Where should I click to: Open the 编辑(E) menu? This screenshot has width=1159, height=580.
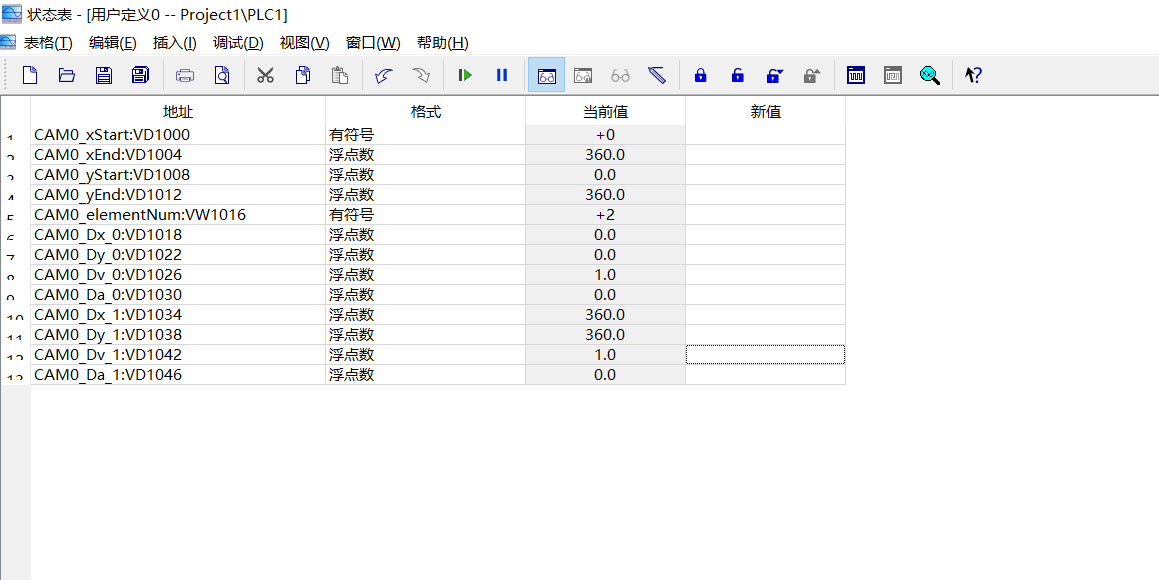(112, 43)
